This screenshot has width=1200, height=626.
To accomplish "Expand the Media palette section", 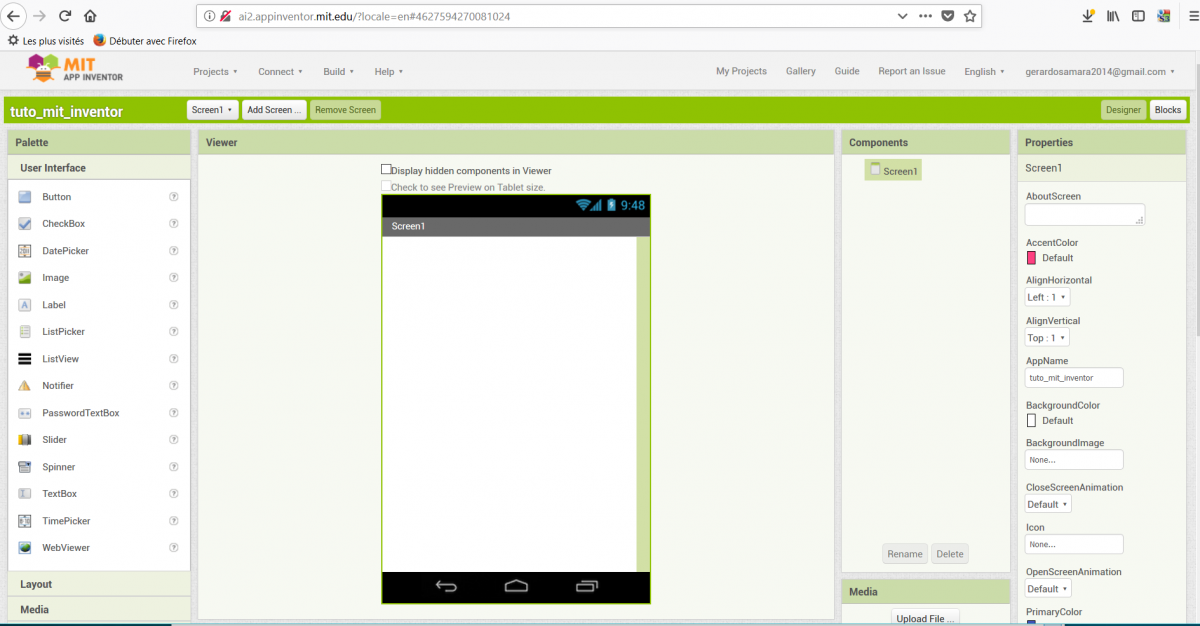I will (x=99, y=609).
